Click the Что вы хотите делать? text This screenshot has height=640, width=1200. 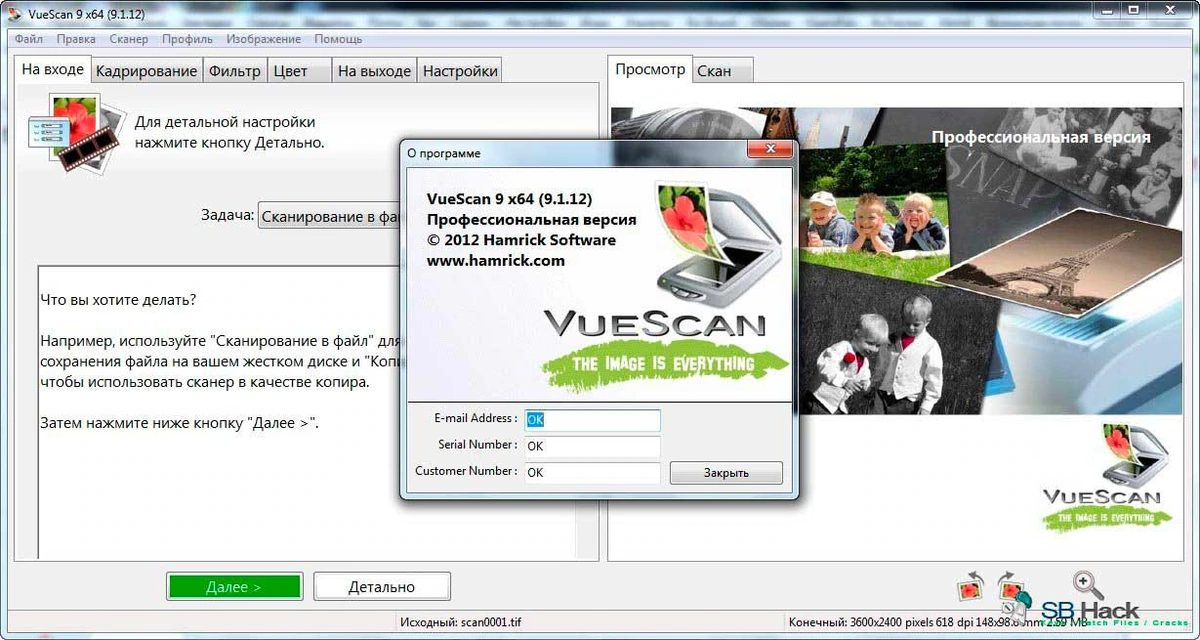tap(119, 299)
